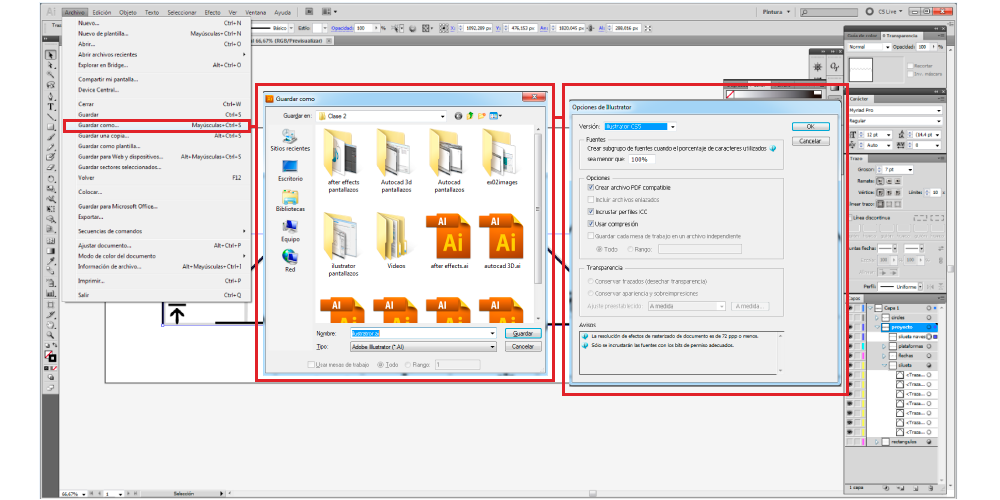Click the create new folder icon
Image resolution: width=1000 pixels, height=500 pixels.
482,116
